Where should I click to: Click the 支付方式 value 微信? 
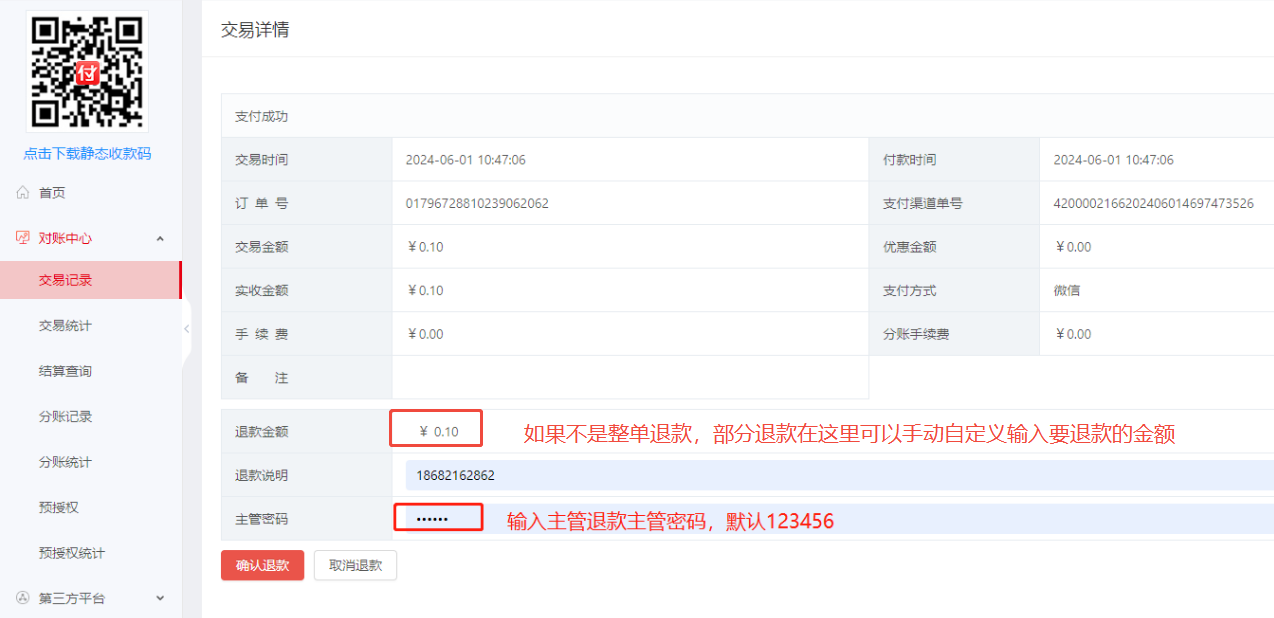[x=1066, y=291]
